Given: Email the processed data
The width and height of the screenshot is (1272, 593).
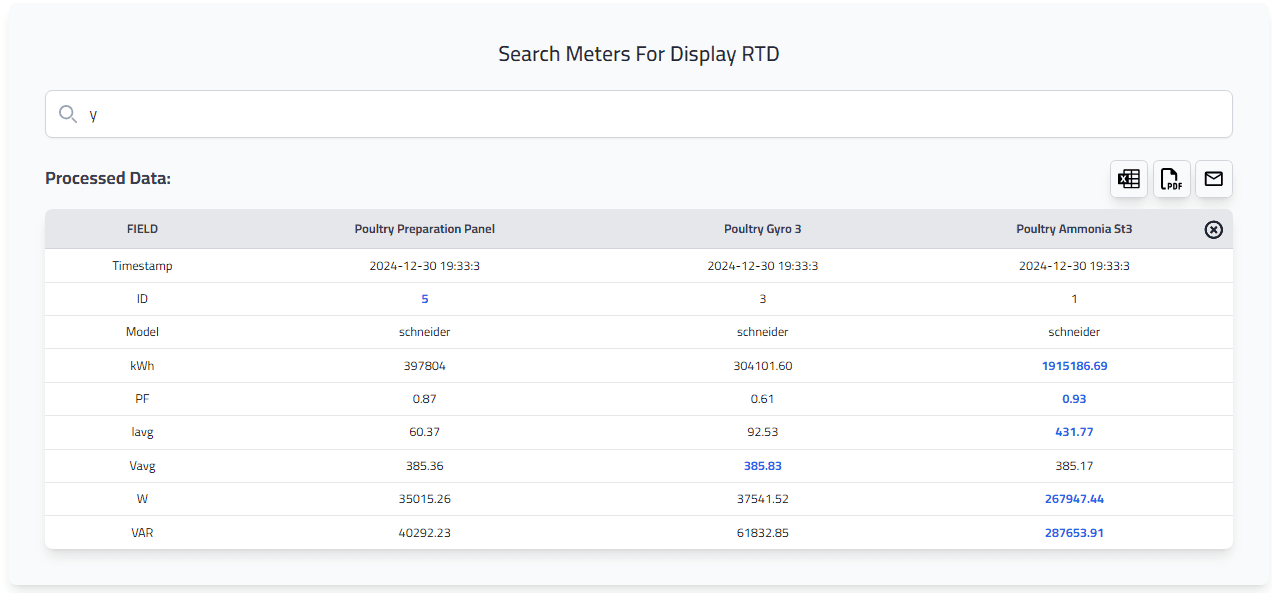Looking at the screenshot, I should 1214,179.
